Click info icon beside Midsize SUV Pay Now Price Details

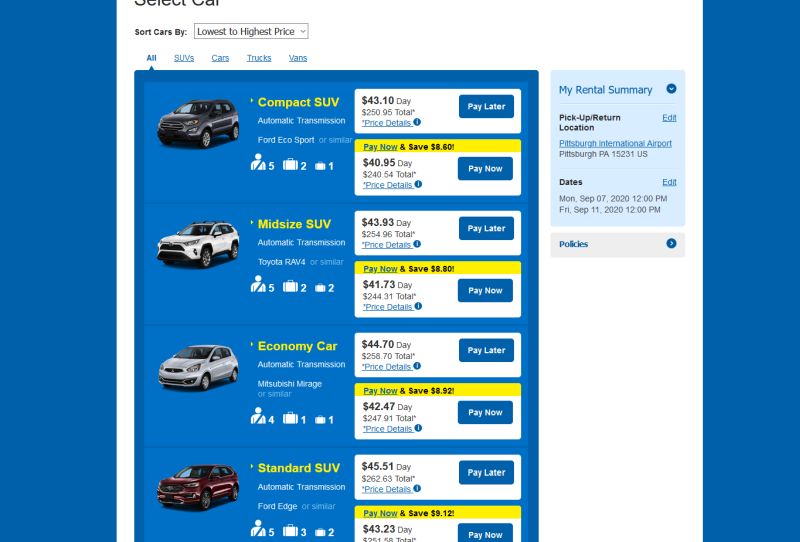pyautogui.click(x=418, y=306)
